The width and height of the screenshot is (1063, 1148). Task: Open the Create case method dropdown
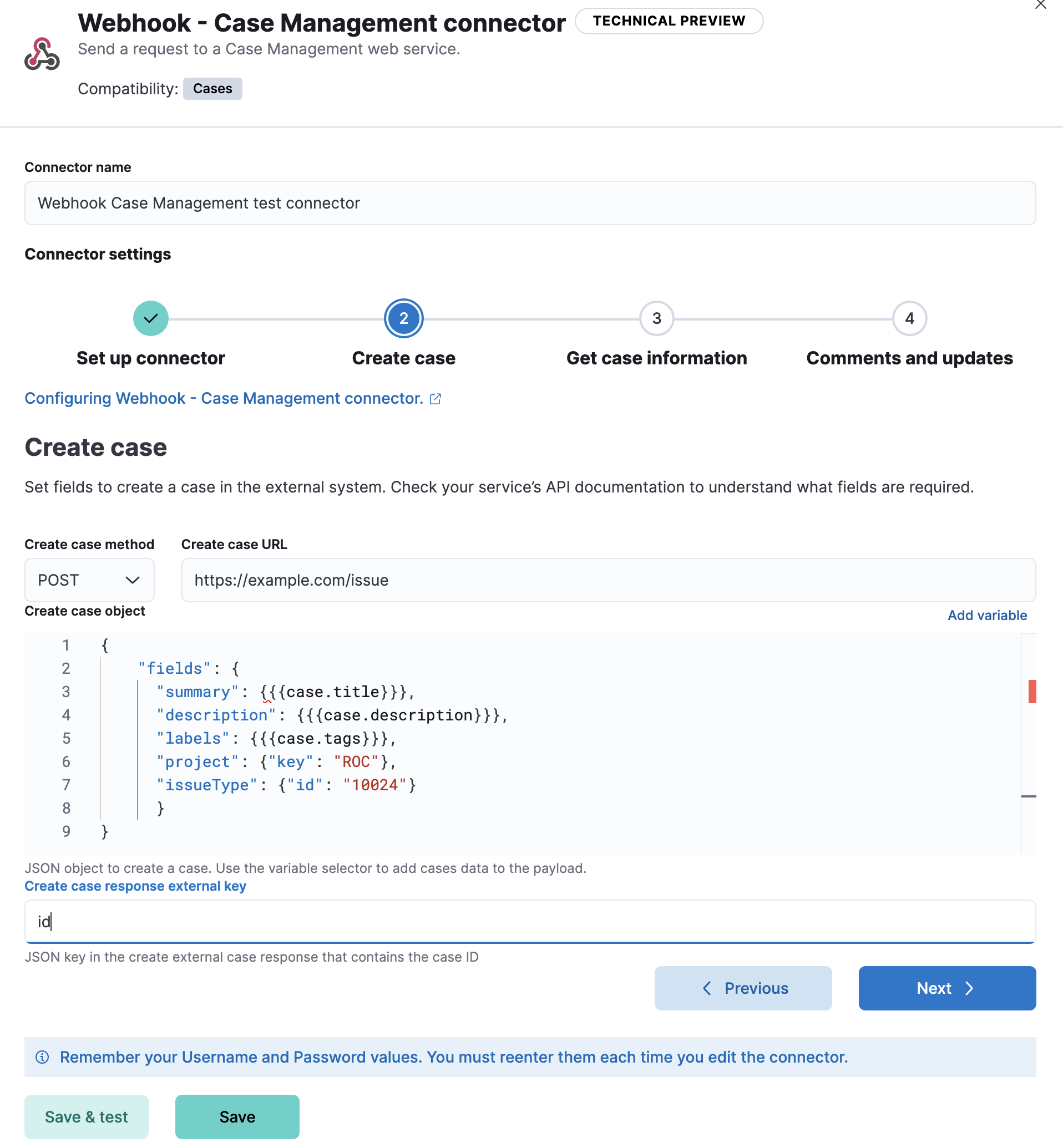point(134,580)
